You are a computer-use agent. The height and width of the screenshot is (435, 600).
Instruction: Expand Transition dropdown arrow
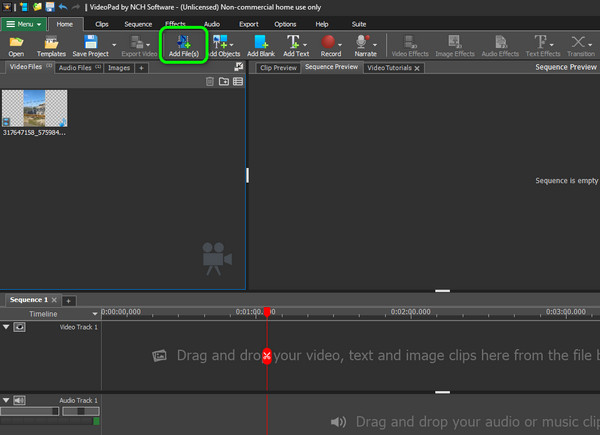click(x=590, y=45)
